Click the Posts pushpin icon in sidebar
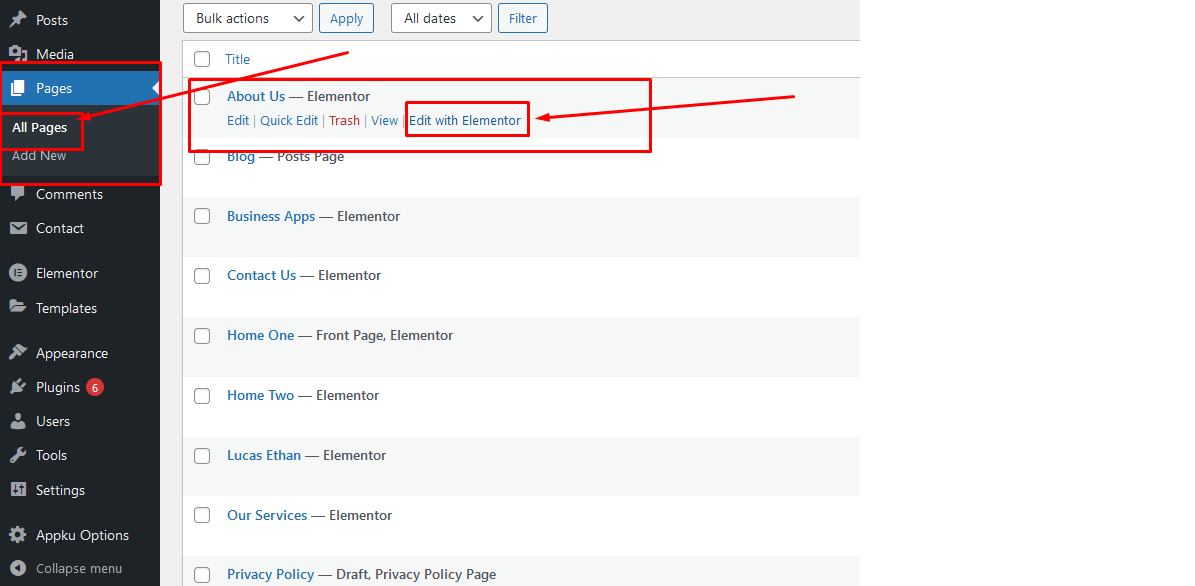 [18, 20]
